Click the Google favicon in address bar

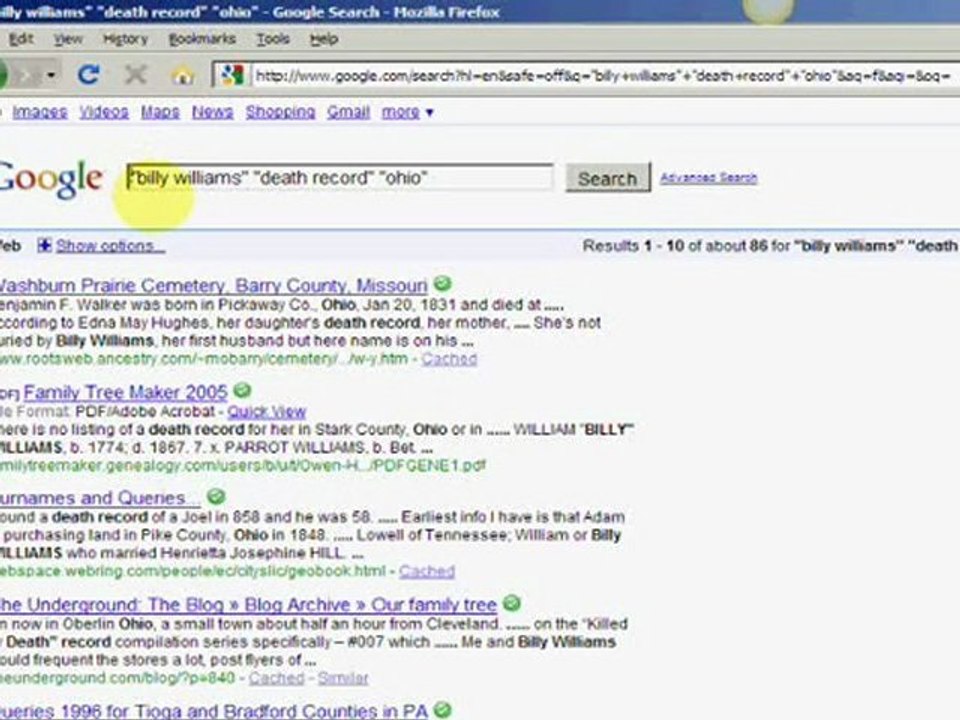(x=233, y=75)
